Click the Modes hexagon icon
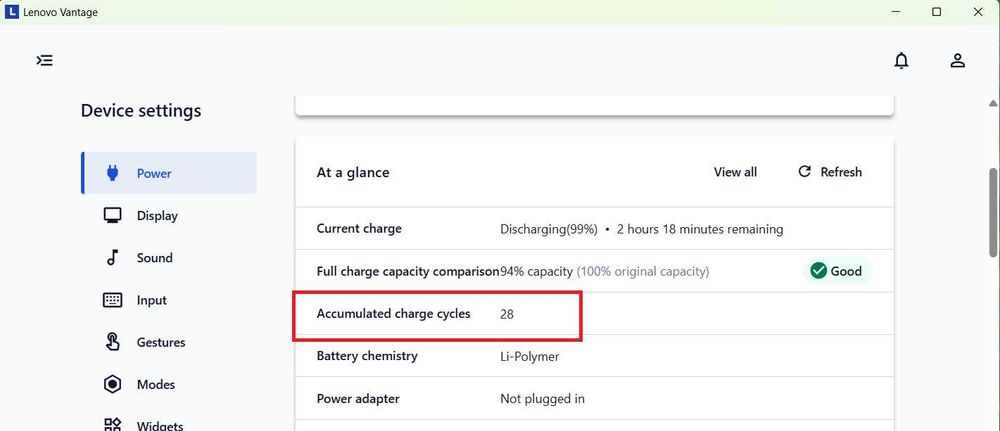 coord(113,384)
